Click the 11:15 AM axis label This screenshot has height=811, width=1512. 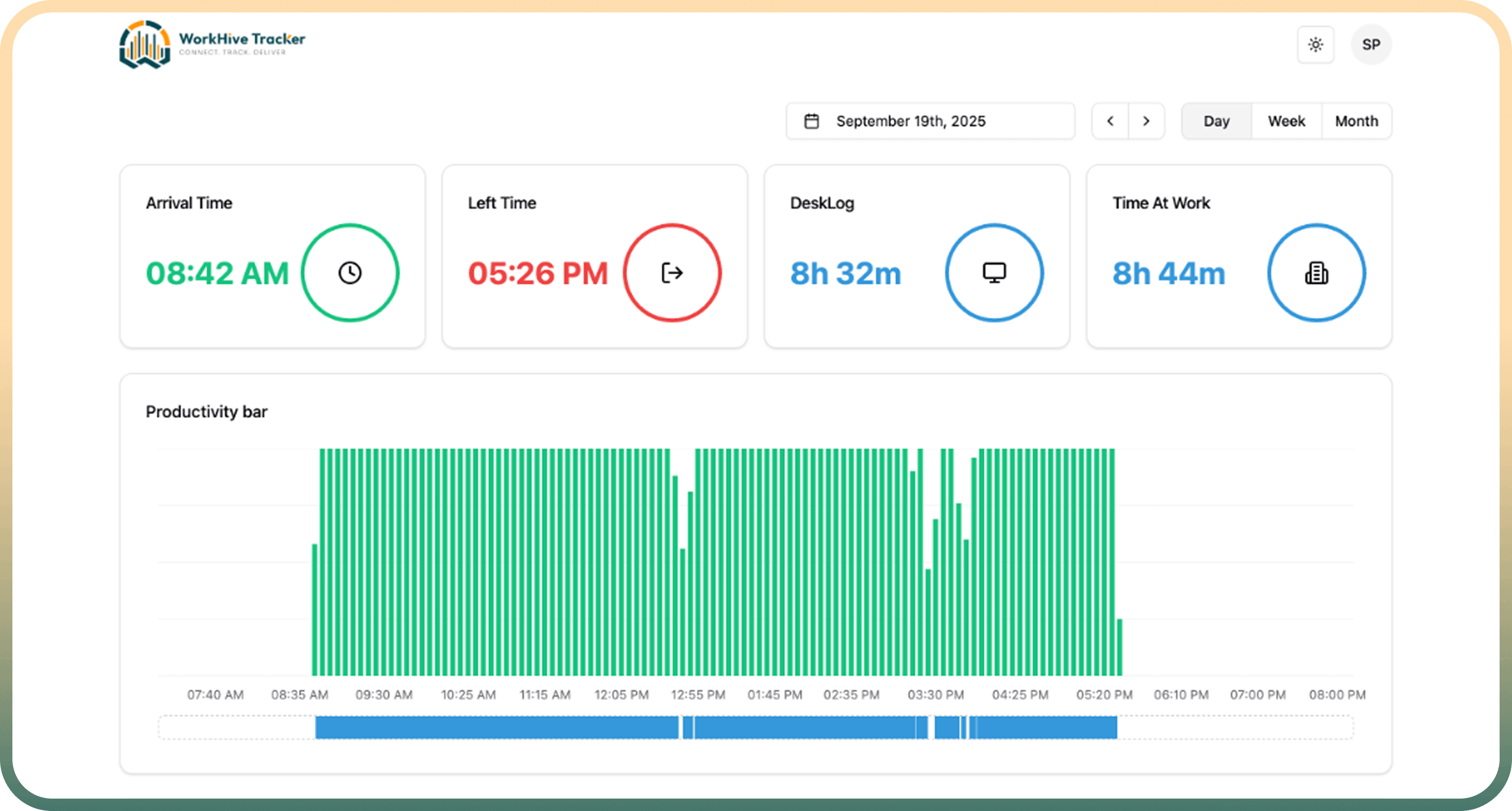(x=545, y=694)
